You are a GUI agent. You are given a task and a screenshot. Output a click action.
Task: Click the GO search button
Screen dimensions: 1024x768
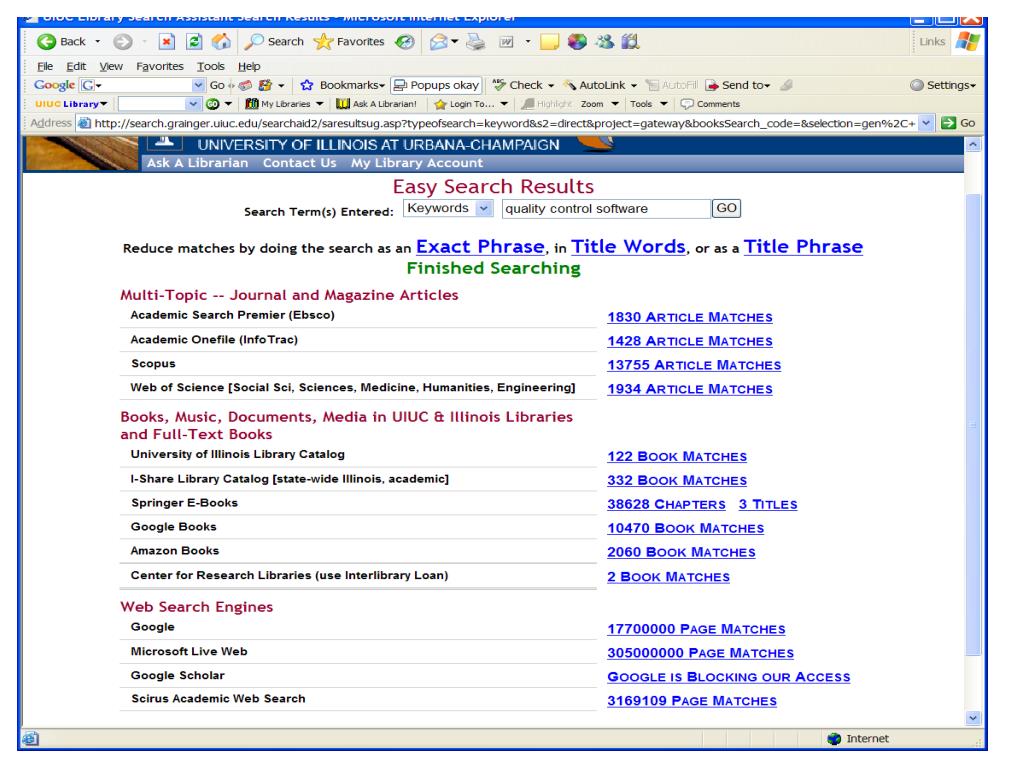pyautogui.click(x=726, y=208)
